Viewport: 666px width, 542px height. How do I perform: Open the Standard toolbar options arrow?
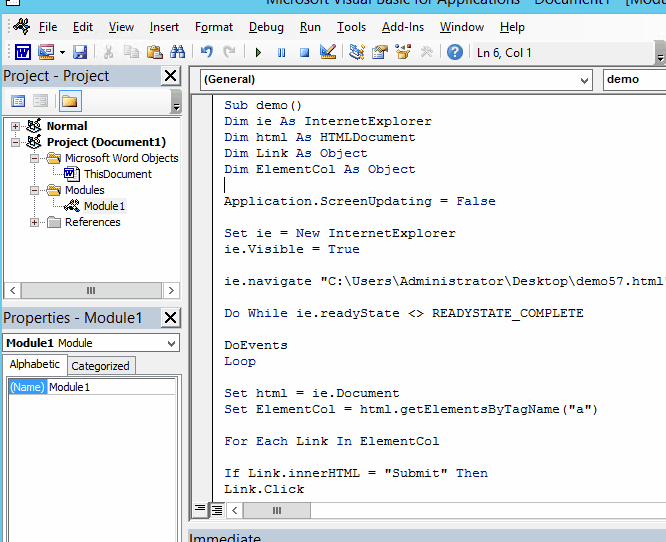(660, 53)
